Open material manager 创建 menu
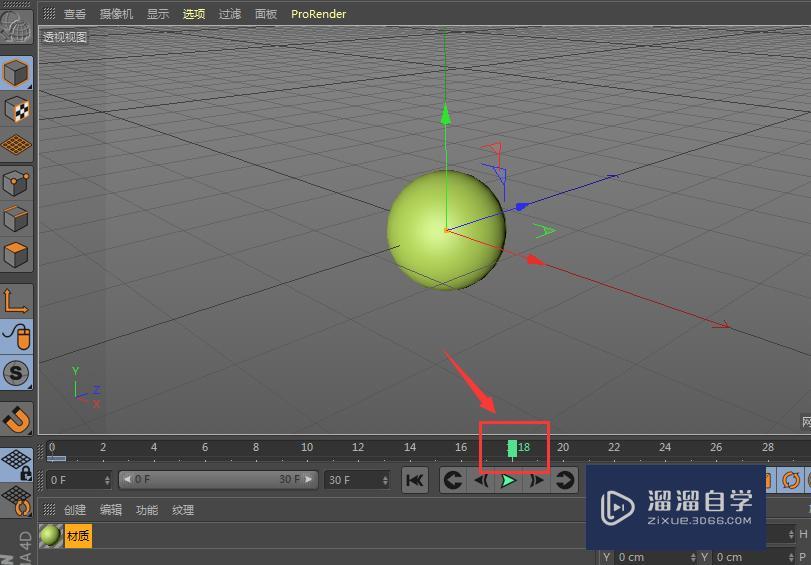Viewport: 811px width, 565px height. click(75, 510)
